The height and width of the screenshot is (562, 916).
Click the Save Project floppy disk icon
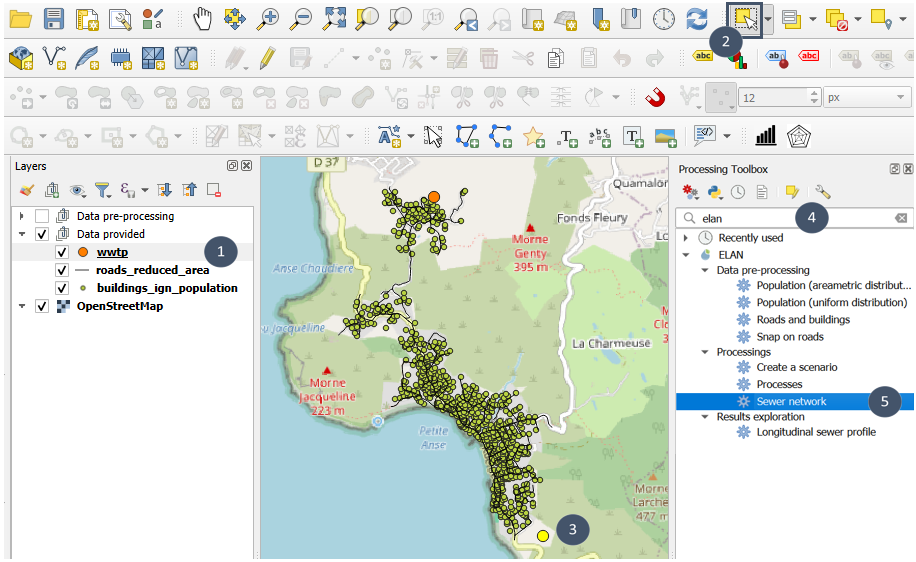[x=54, y=18]
